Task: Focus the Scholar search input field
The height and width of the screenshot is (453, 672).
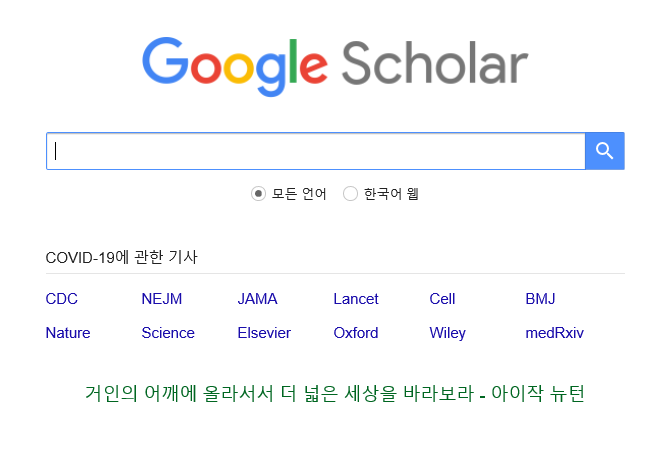Action: [x=316, y=151]
